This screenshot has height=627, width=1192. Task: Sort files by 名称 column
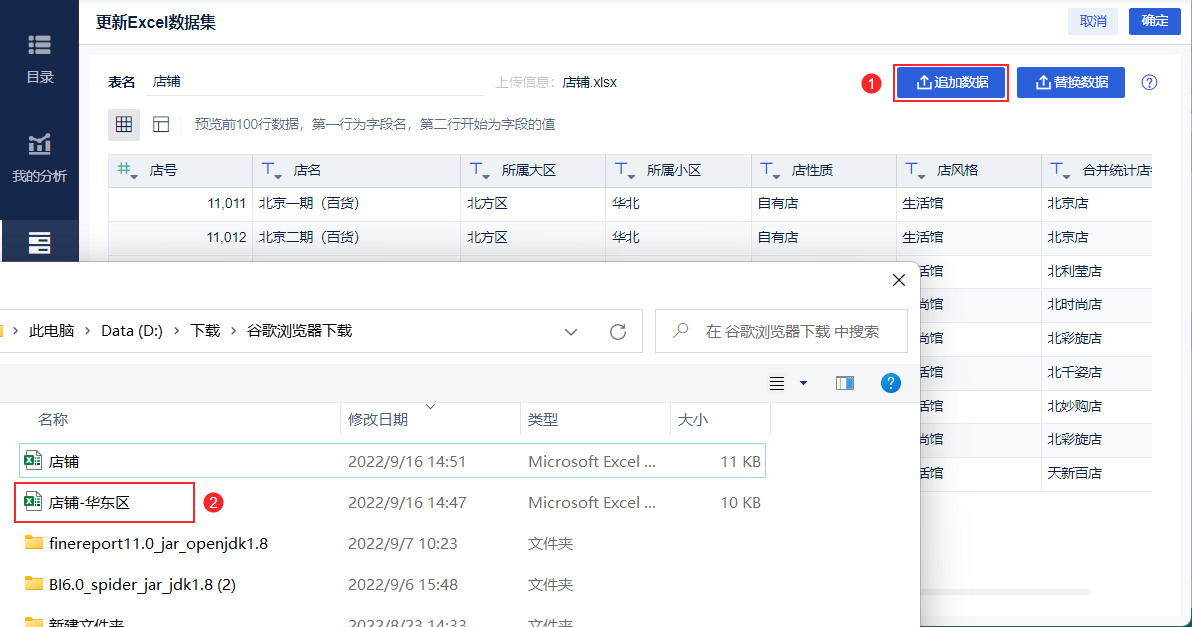tap(53, 420)
